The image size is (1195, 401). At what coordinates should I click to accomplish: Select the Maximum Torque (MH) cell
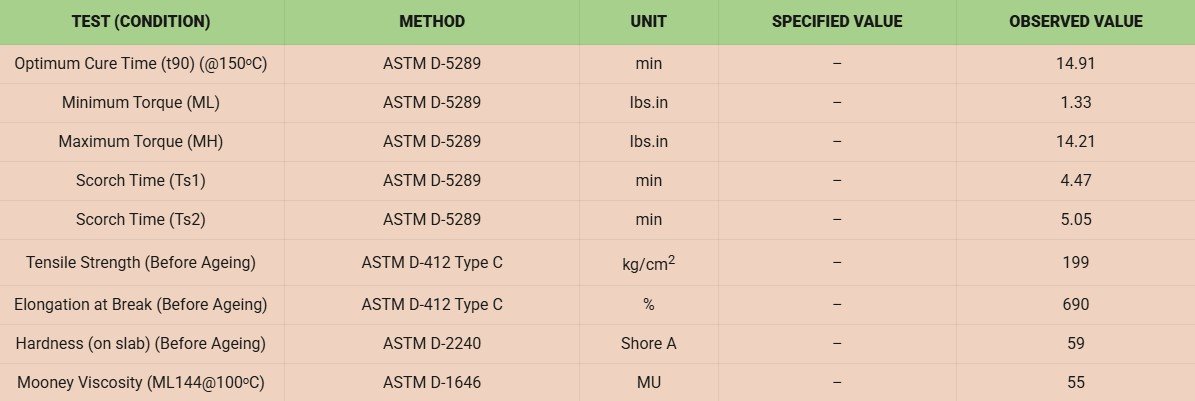(141, 142)
